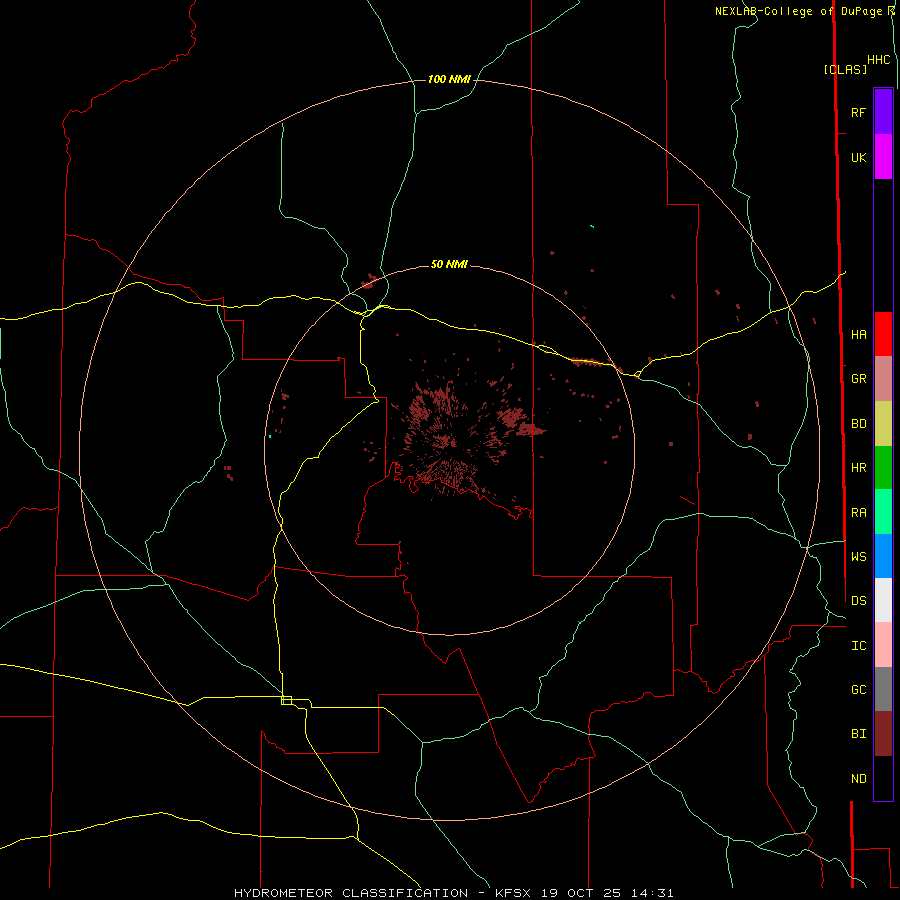Select the GC gray legend swatch
This screenshot has width=900, height=900.
tap(883, 689)
